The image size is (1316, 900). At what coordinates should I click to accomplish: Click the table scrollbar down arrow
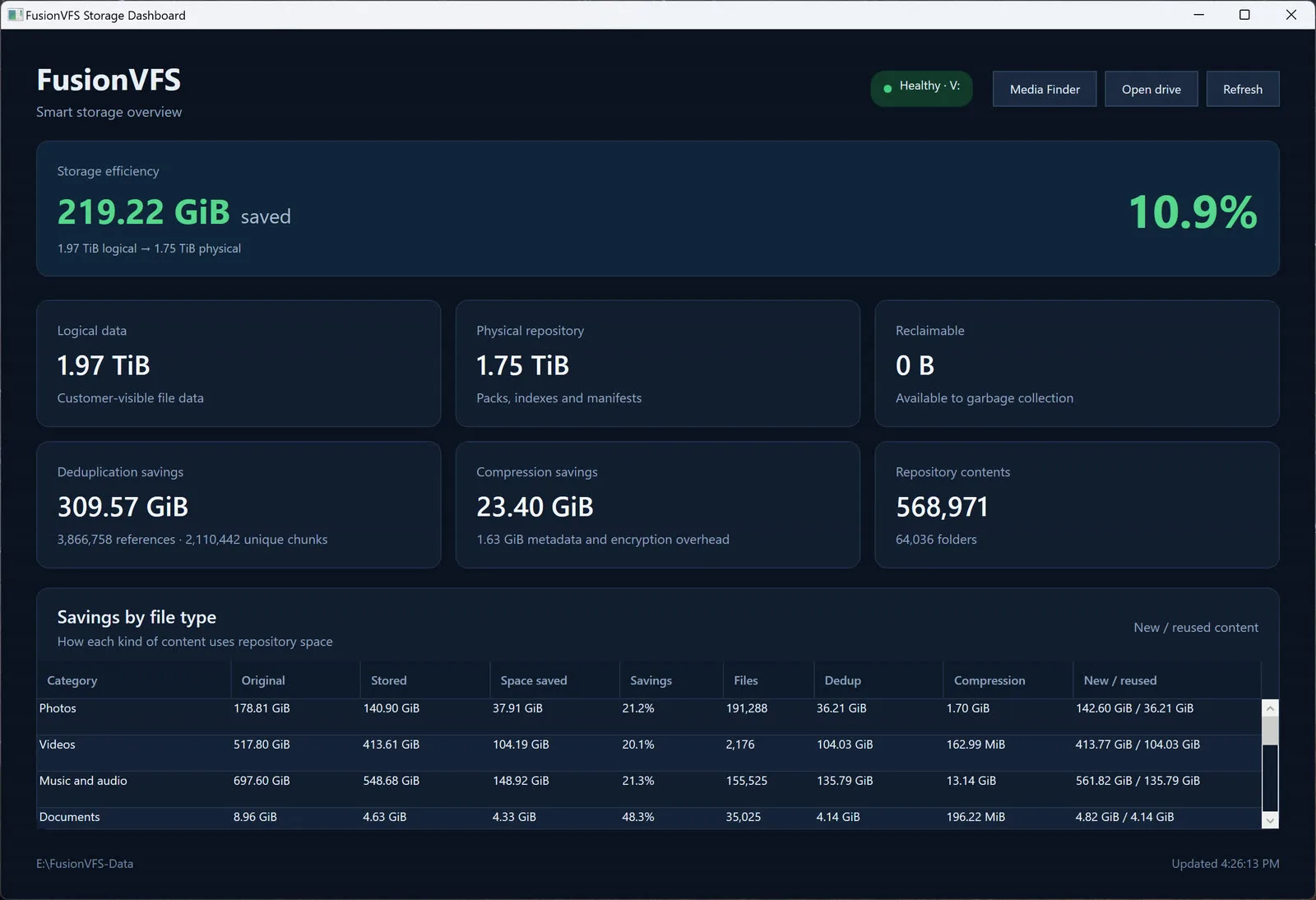tap(1270, 820)
